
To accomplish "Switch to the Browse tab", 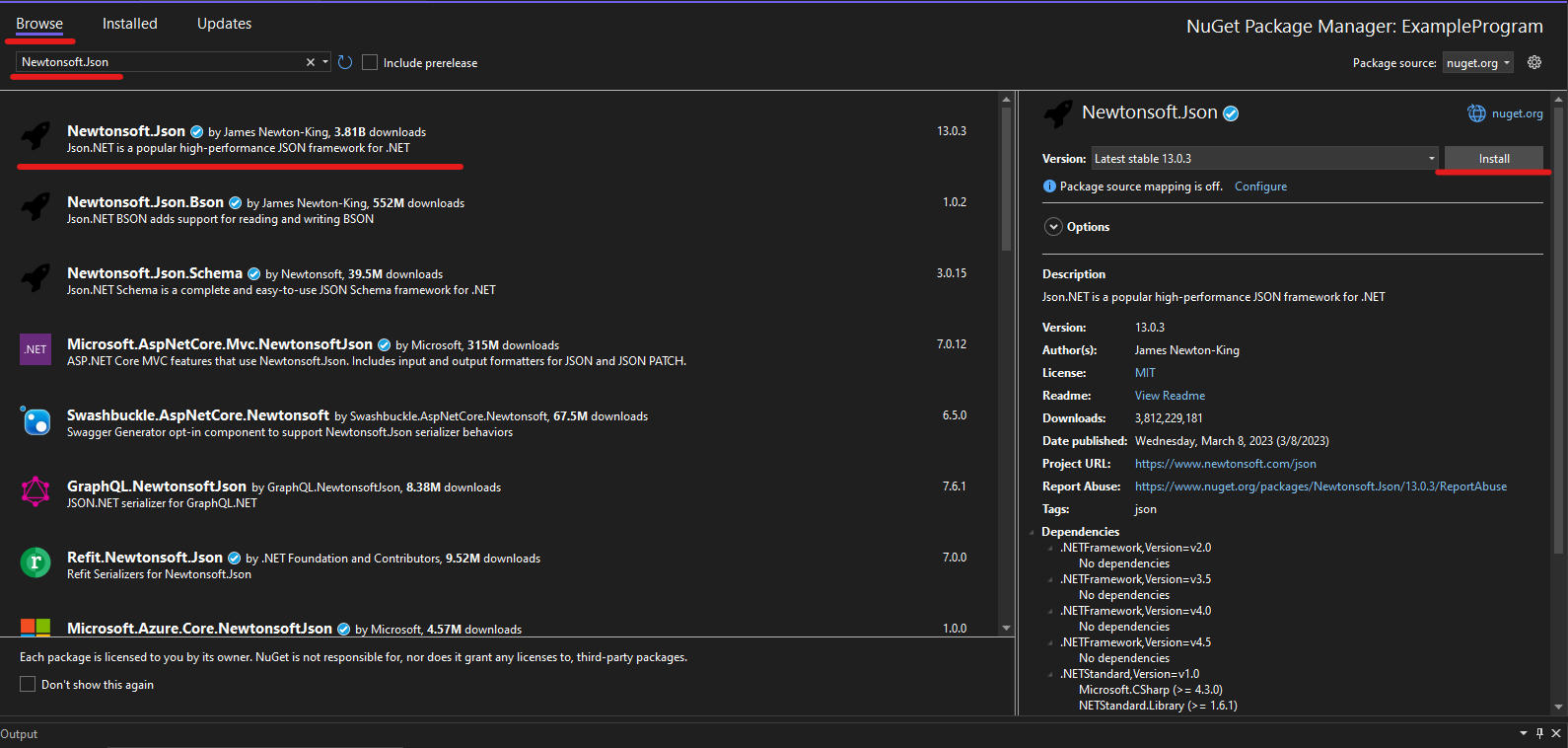I will [x=39, y=24].
